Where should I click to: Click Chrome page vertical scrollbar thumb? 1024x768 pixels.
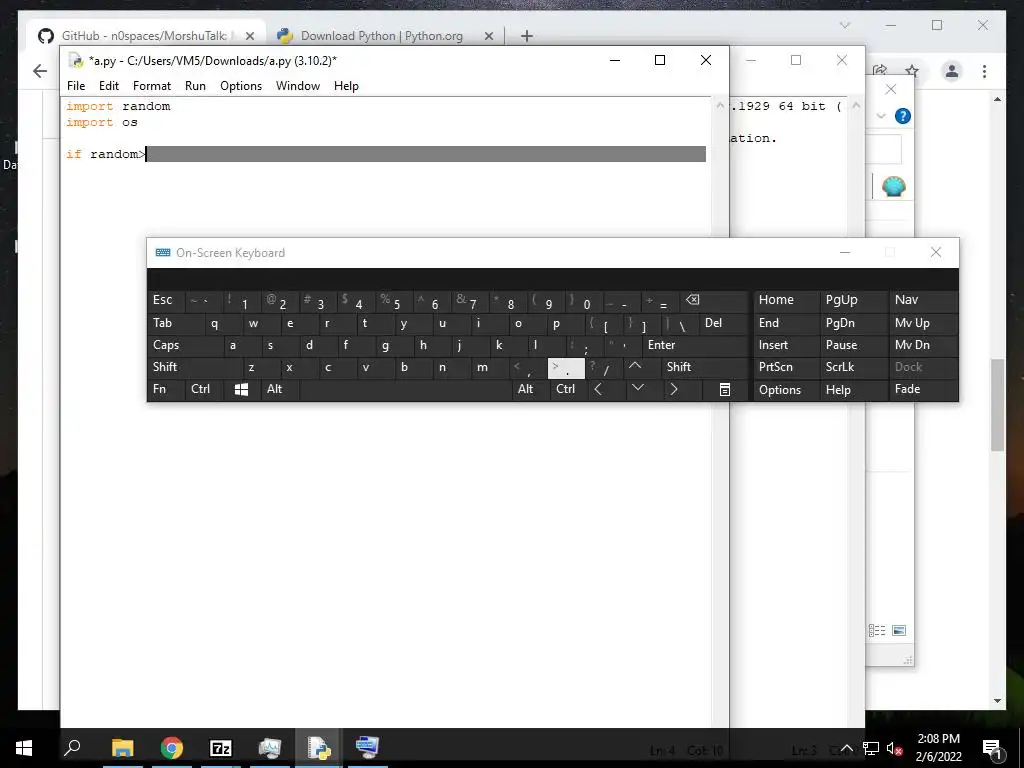997,405
